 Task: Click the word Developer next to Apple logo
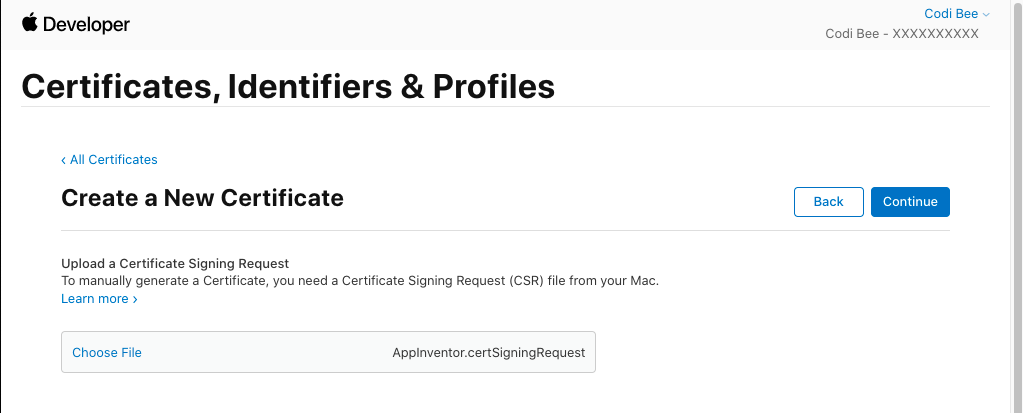point(86,24)
